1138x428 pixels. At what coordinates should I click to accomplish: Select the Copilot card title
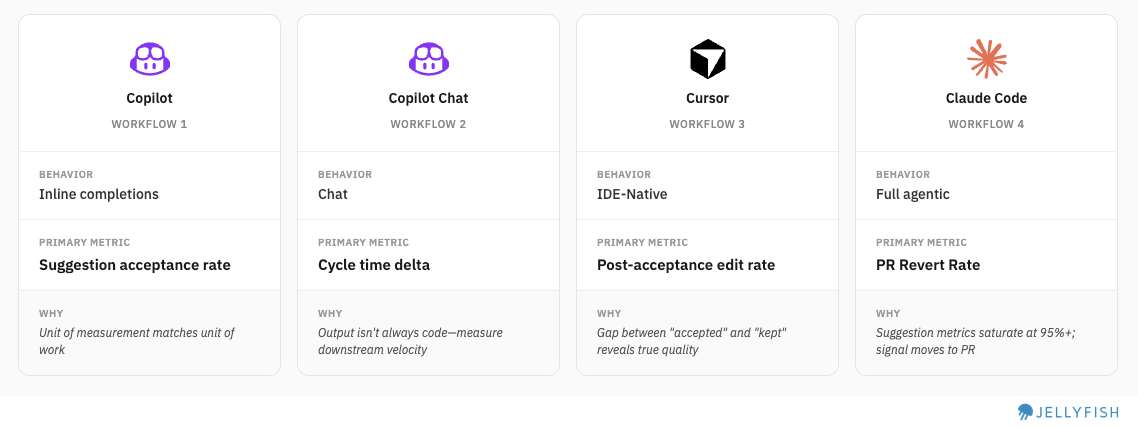(149, 98)
